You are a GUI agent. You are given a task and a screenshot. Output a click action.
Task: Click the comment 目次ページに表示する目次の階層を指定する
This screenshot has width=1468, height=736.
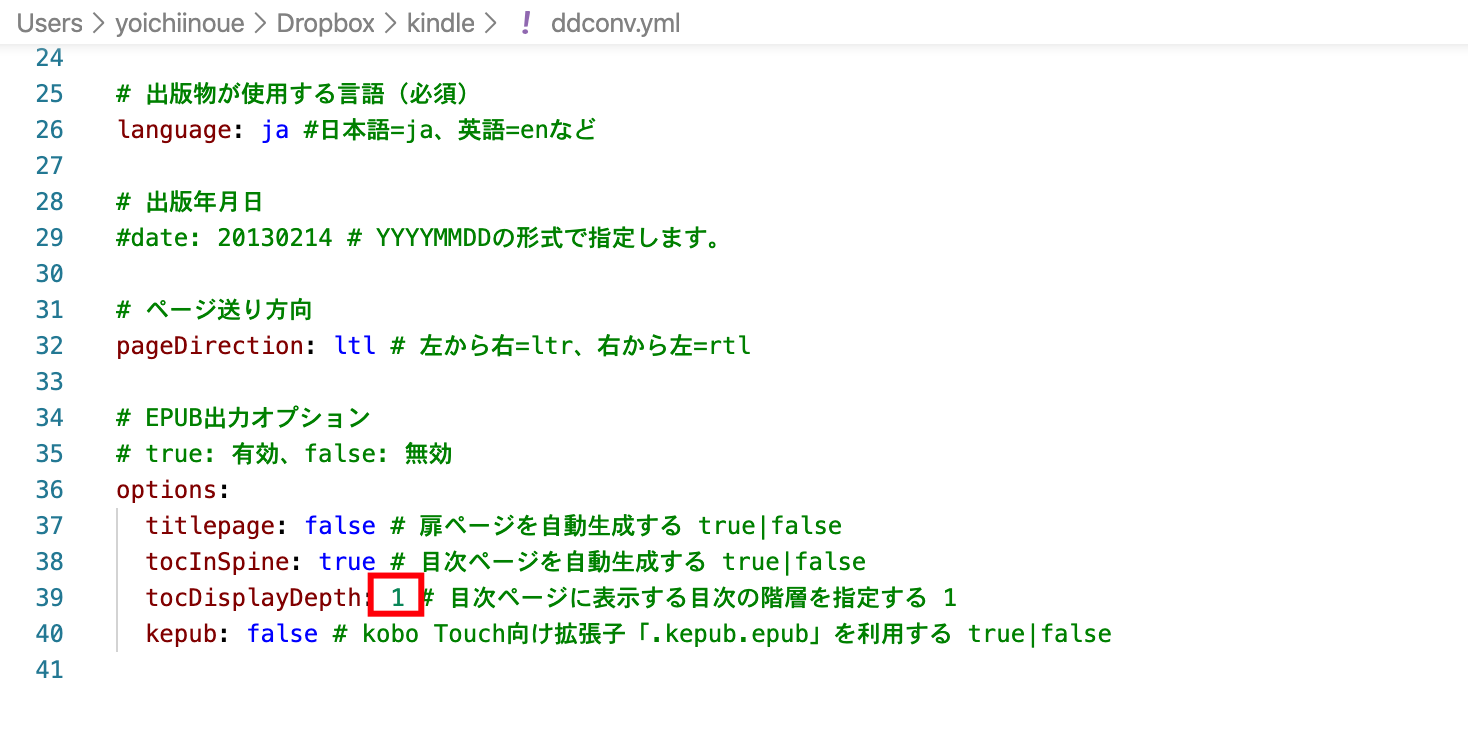coord(689,597)
